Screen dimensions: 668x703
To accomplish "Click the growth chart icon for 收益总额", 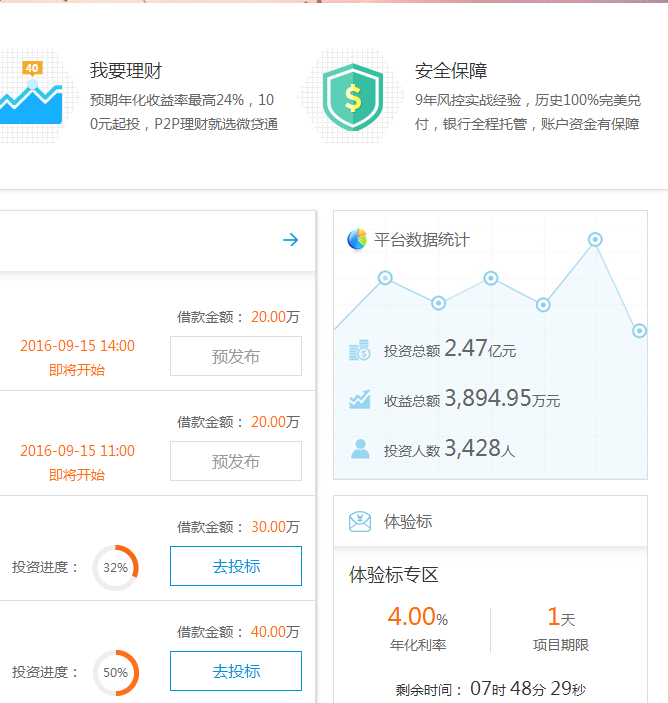I will click(360, 400).
